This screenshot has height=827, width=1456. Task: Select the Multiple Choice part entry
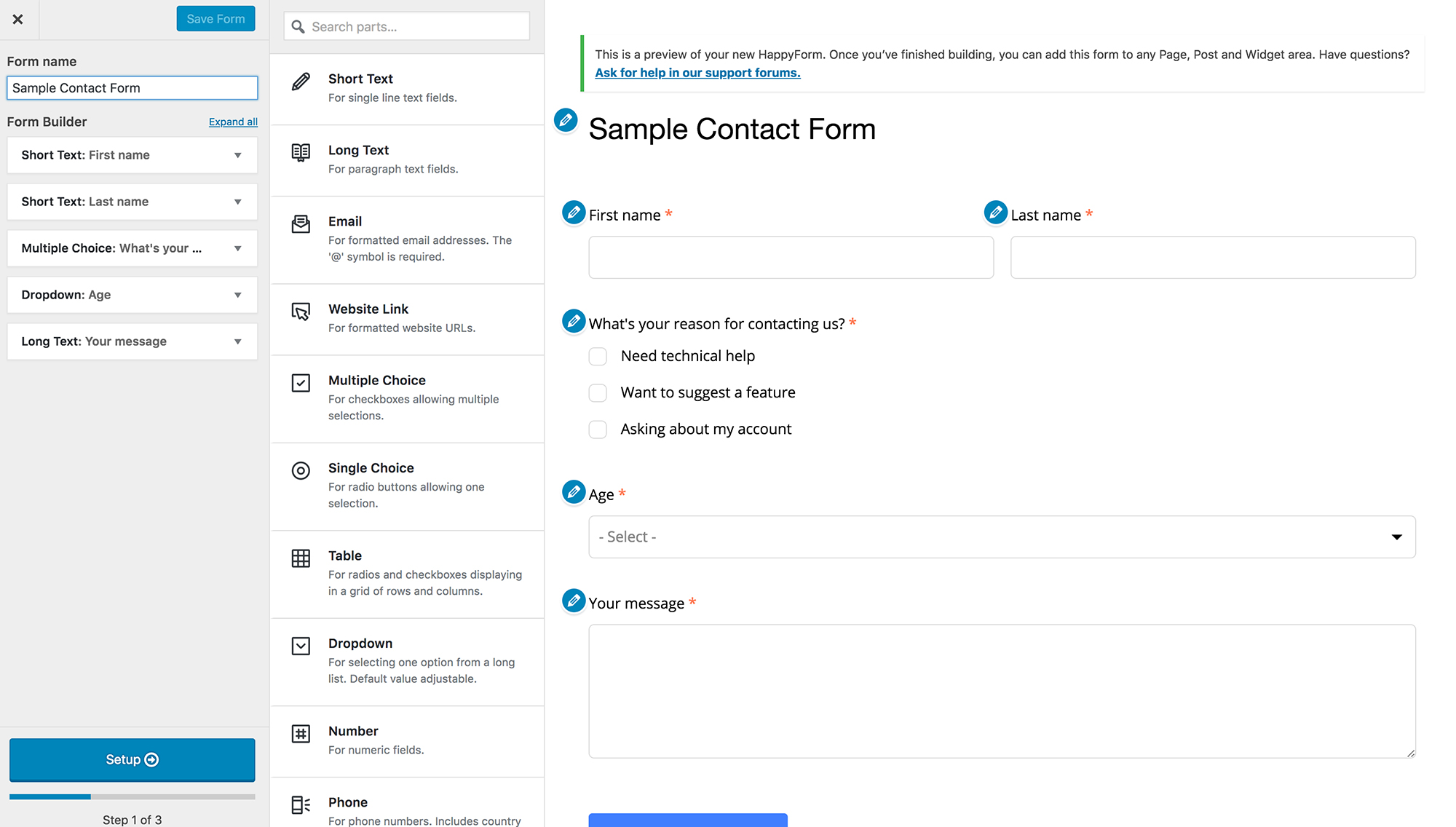coord(408,398)
